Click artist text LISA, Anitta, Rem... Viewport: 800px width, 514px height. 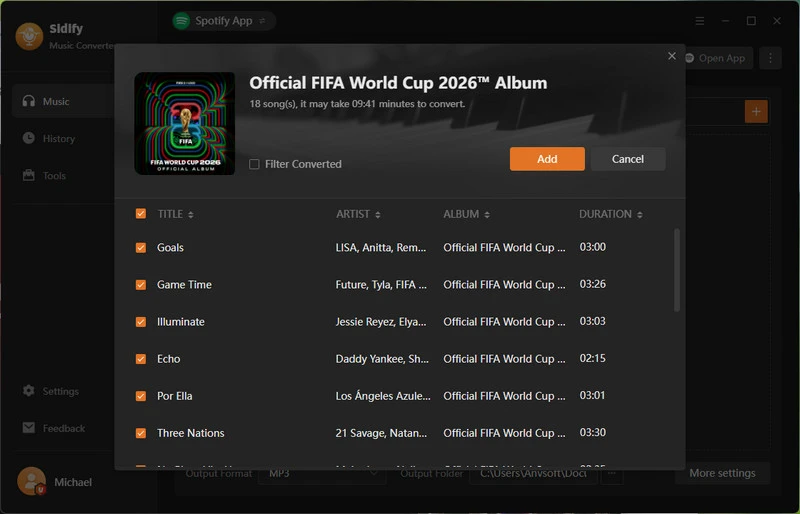(380, 248)
